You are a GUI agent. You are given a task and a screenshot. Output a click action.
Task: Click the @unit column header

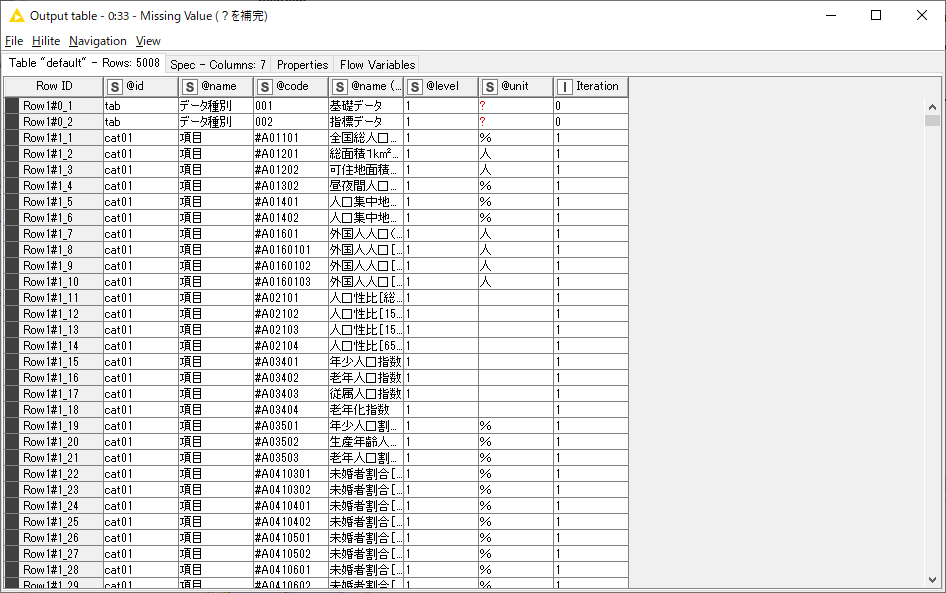(516, 86)
